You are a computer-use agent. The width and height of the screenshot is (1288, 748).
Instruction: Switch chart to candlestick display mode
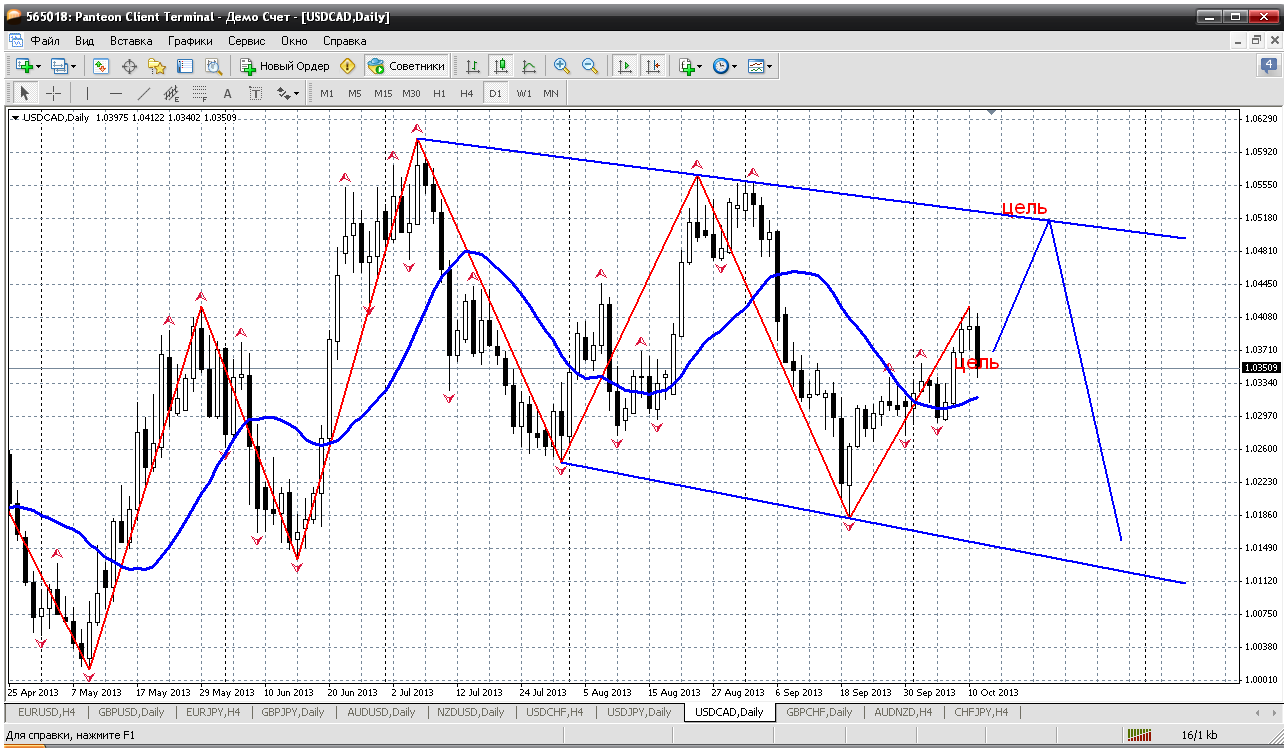pos(501,66)
